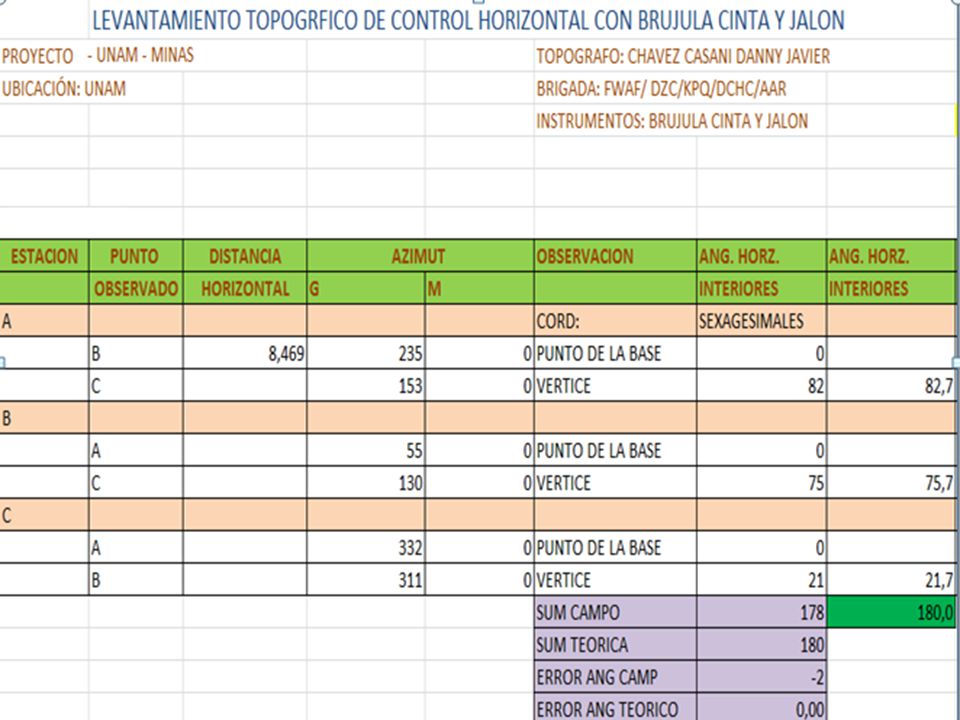Select azimuth value '55'
The width and height of the screenshot is (960, 720).
[366, 451]
